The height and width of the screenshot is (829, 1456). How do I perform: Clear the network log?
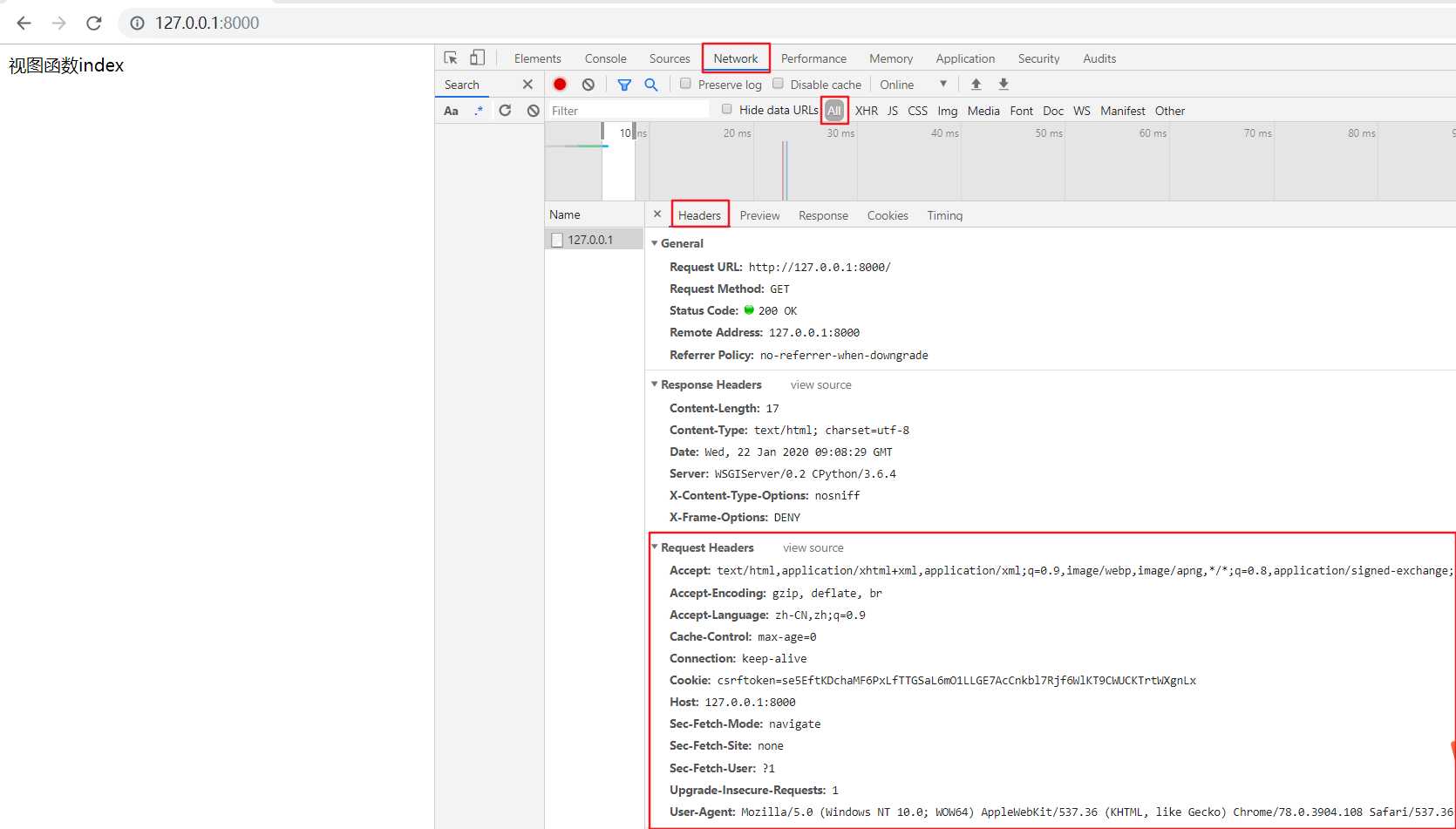click(x=589, y=85)
